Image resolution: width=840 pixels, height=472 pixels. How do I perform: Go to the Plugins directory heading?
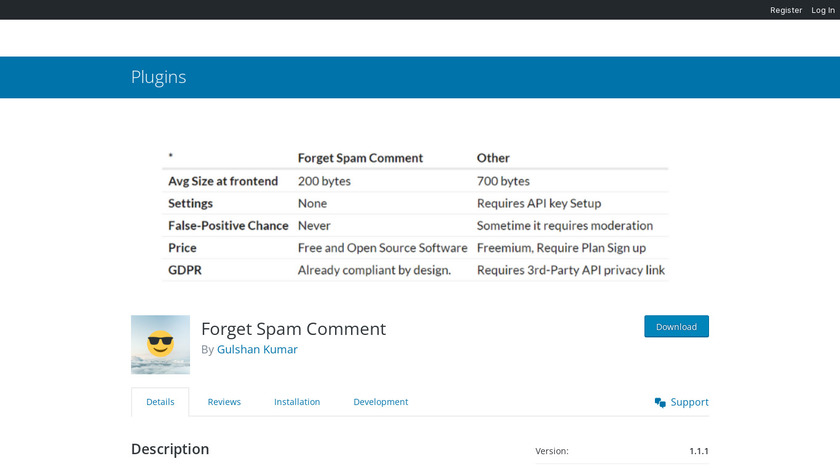[158, 77]
